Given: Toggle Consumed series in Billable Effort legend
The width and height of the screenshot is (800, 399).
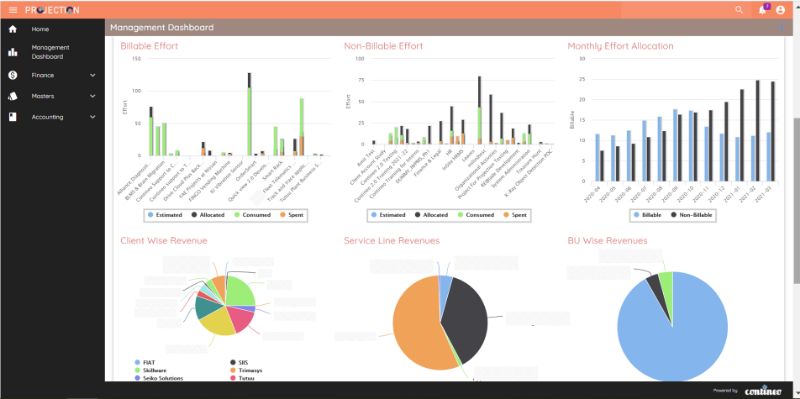Looking at the screenshot, I should point(252,215).
